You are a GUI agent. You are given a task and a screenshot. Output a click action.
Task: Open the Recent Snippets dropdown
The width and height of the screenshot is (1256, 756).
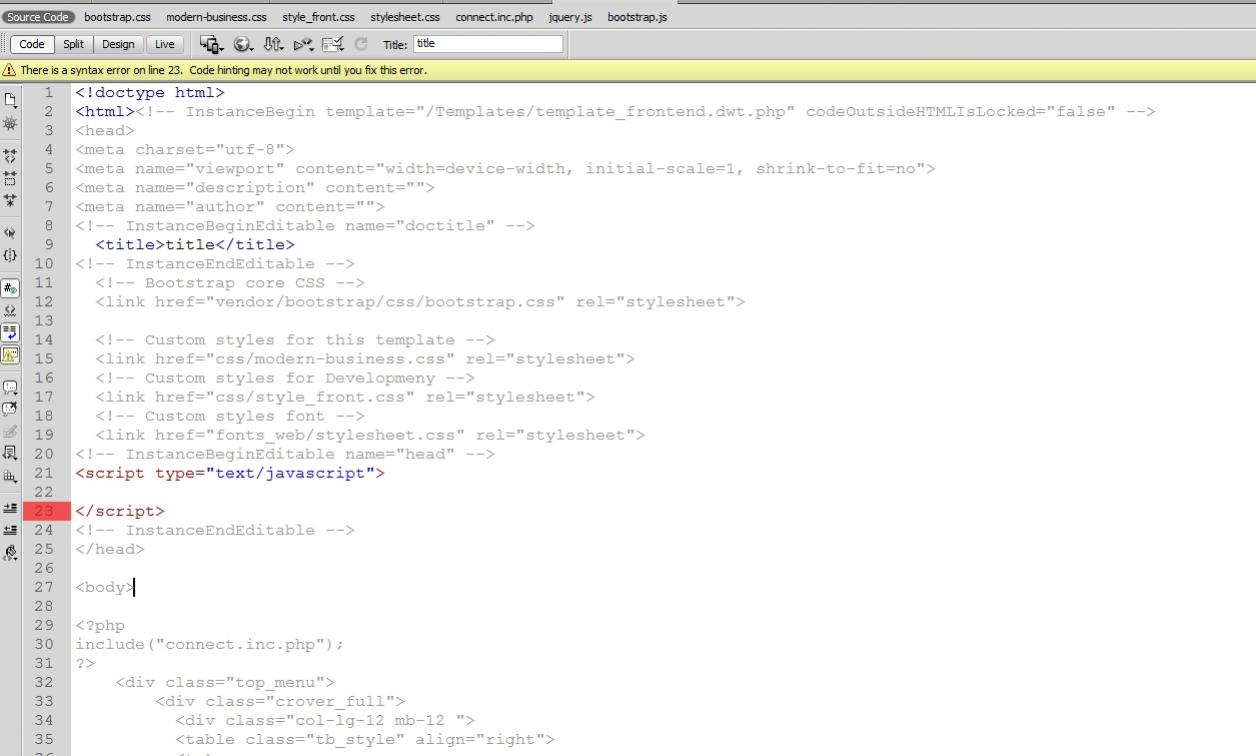(x=10, y=453)
